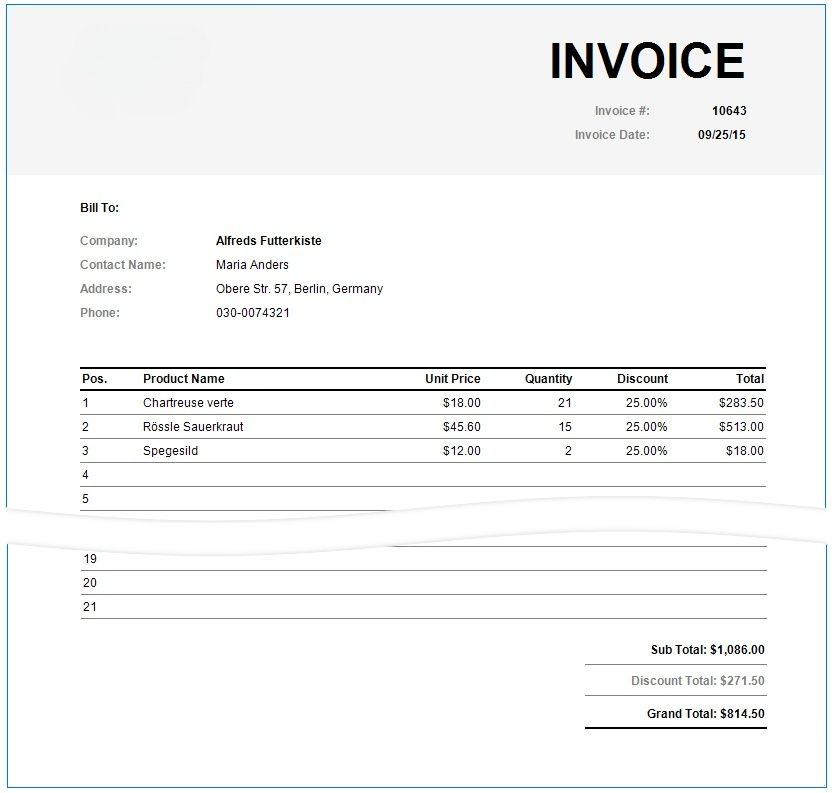Click total $283.50
The height and width of the screenshot is (793, 832).
[x=741, y=402]
